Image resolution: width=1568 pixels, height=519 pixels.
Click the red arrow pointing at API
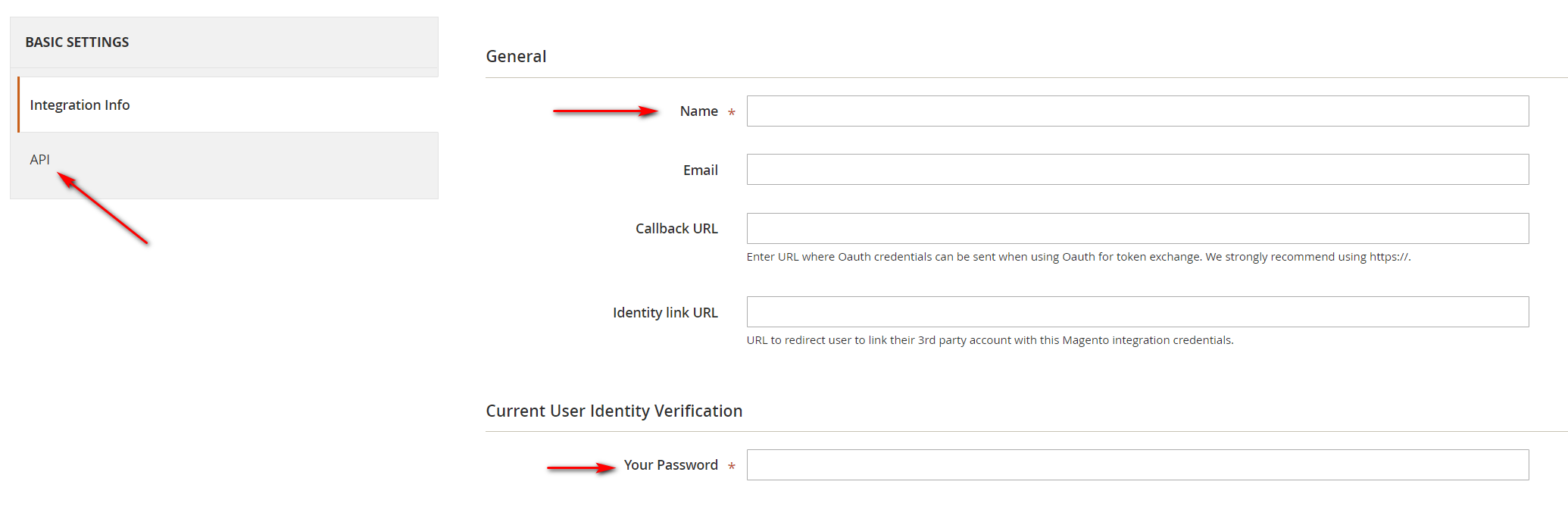click(103, 208)
